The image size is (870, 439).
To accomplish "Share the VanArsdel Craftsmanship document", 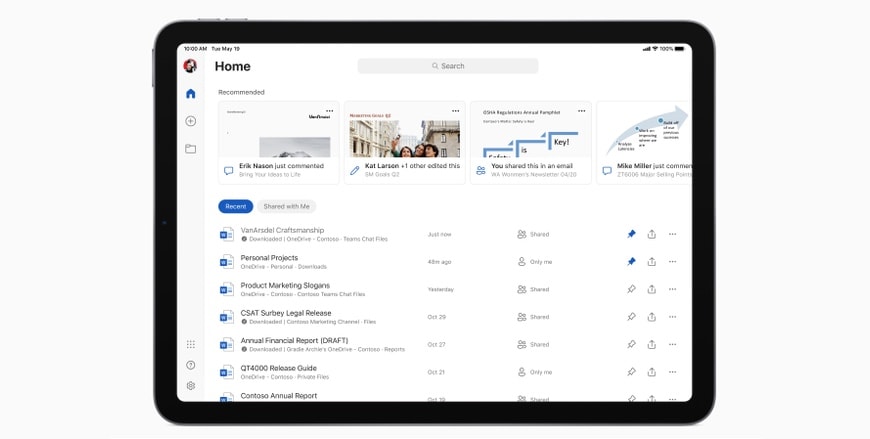I will pos(652,234).
